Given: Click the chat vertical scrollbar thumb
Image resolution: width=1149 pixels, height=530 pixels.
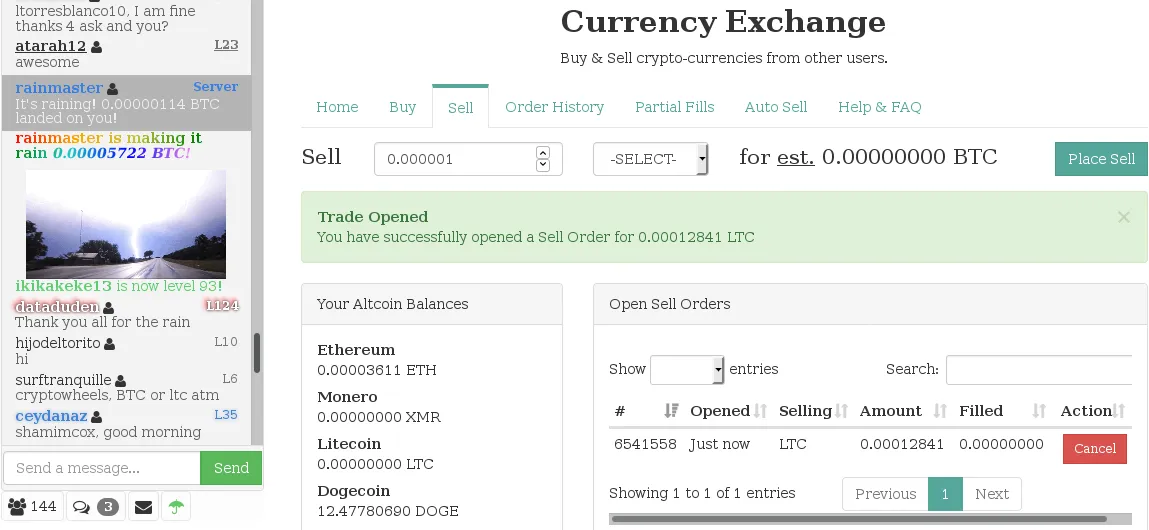Looking at the screenshot, I should pos(256,353).
